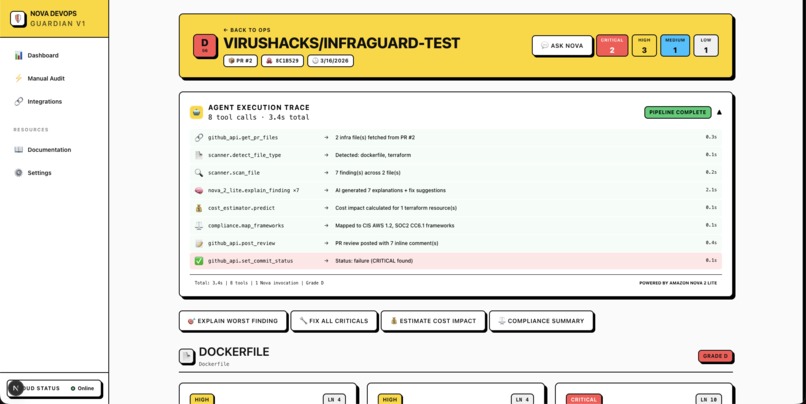Click the Compliance Summary button
The height and width of the screenshot is (404, 806).
click(541, 321)
